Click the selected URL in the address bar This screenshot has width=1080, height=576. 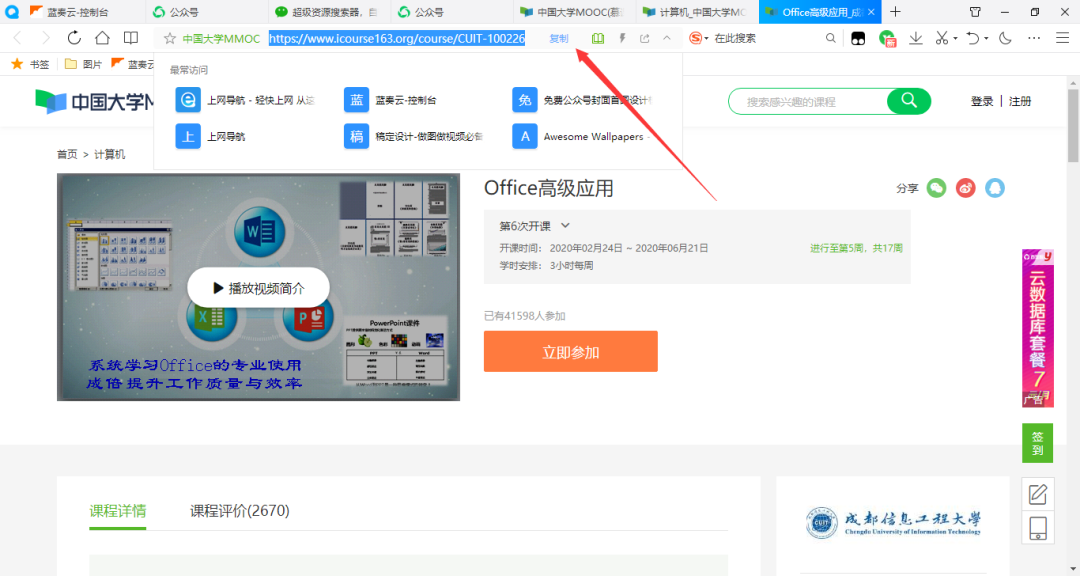[x=397, y=39]
